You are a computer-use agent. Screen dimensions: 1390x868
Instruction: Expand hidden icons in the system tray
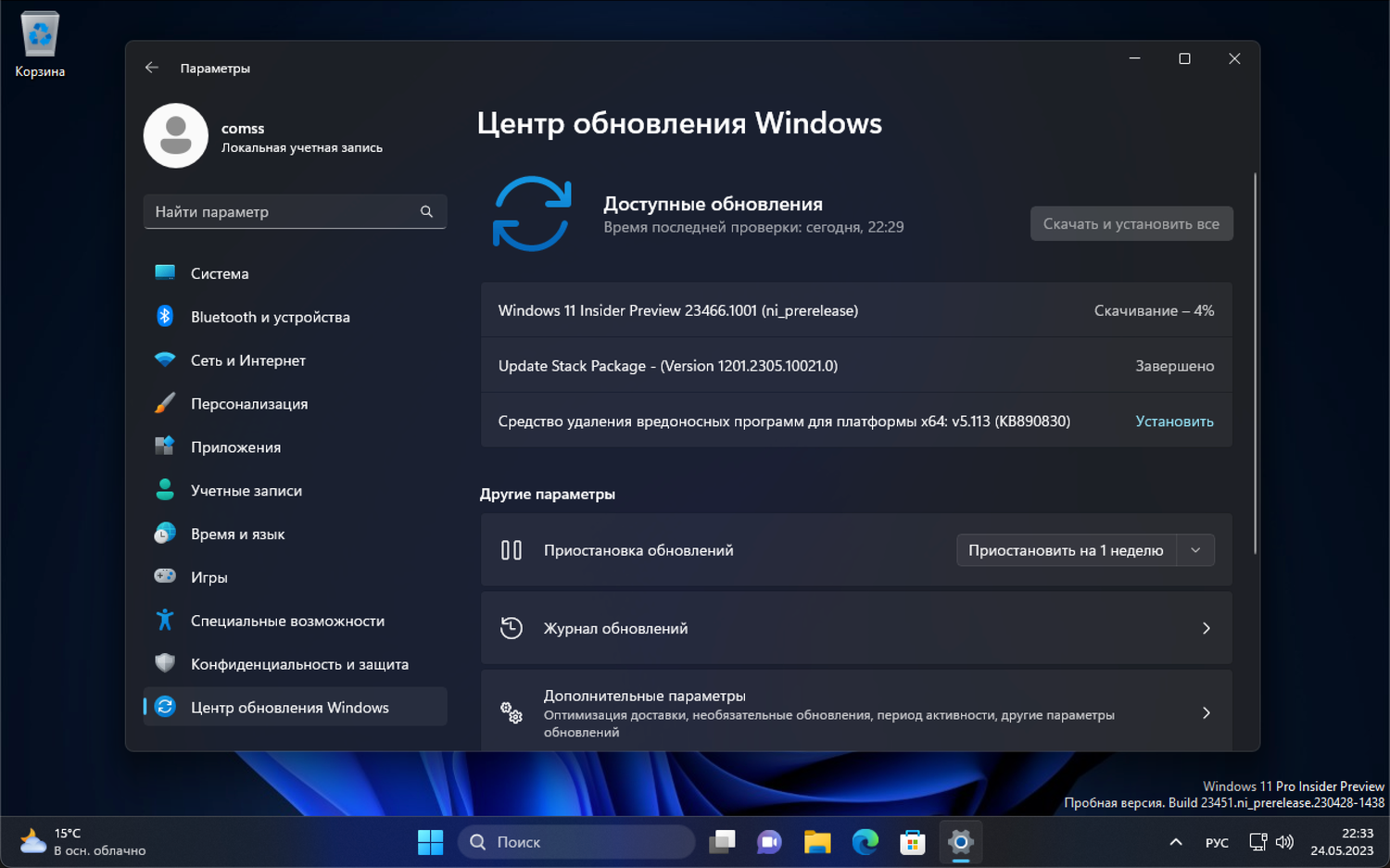tap(1174, 842)
